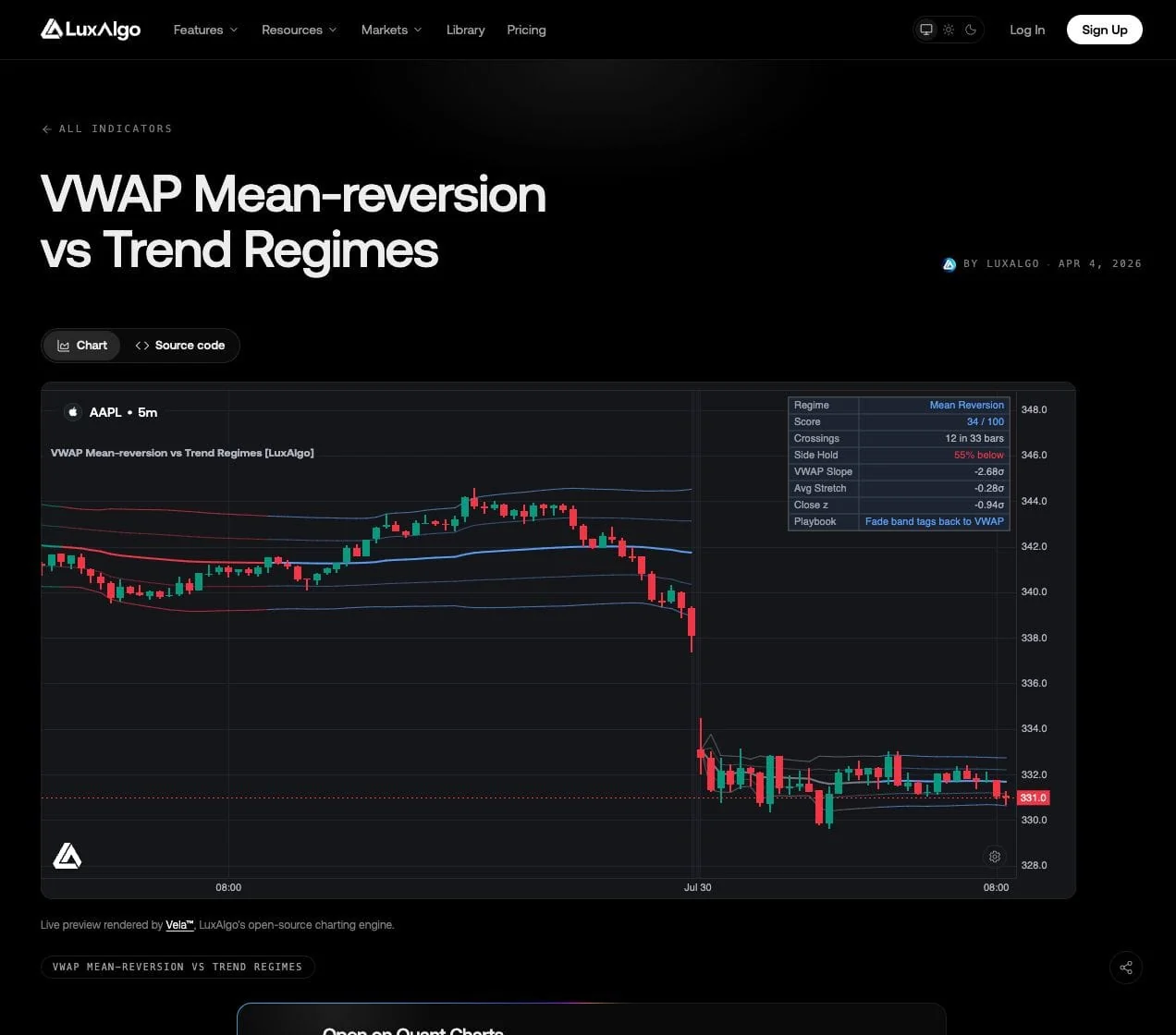
Task: Open the Library page
Action: pyautogui.click(x=465, y=30)
